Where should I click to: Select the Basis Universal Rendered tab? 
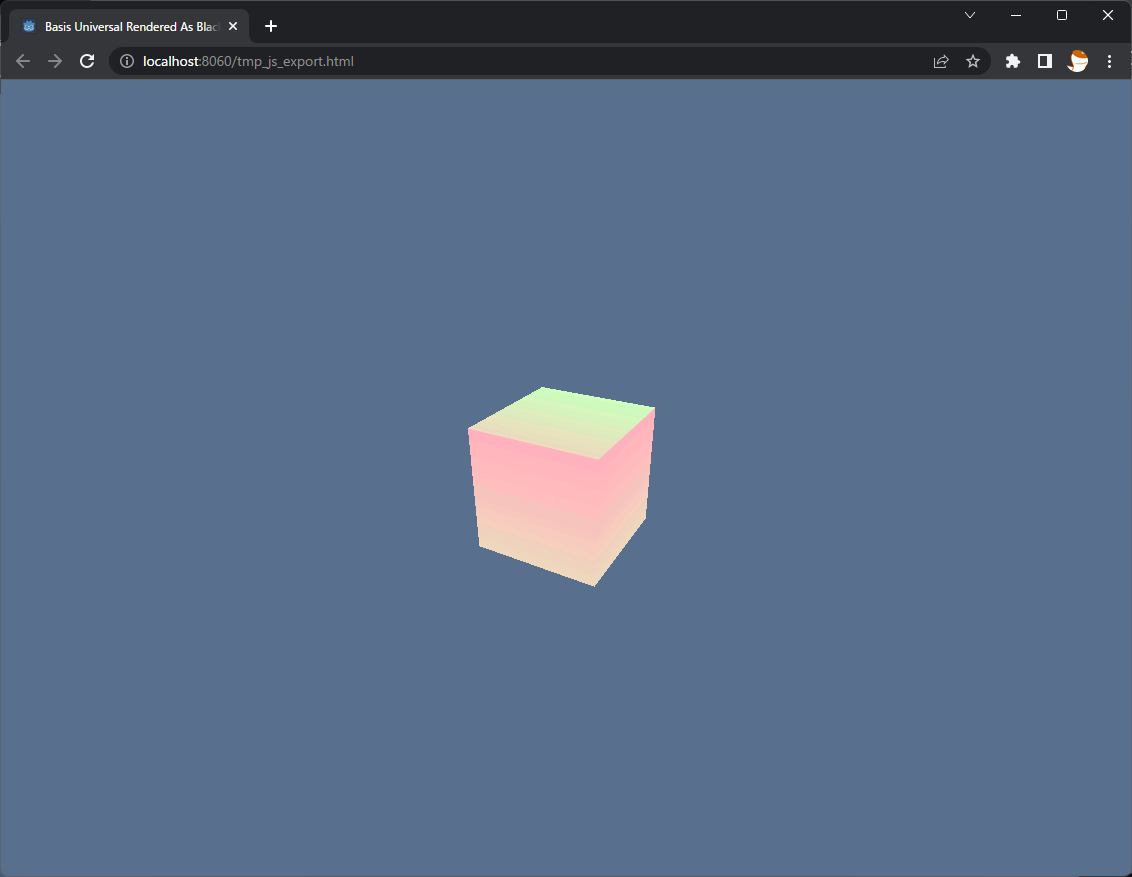pyautogui.click(x=130, y=26)
